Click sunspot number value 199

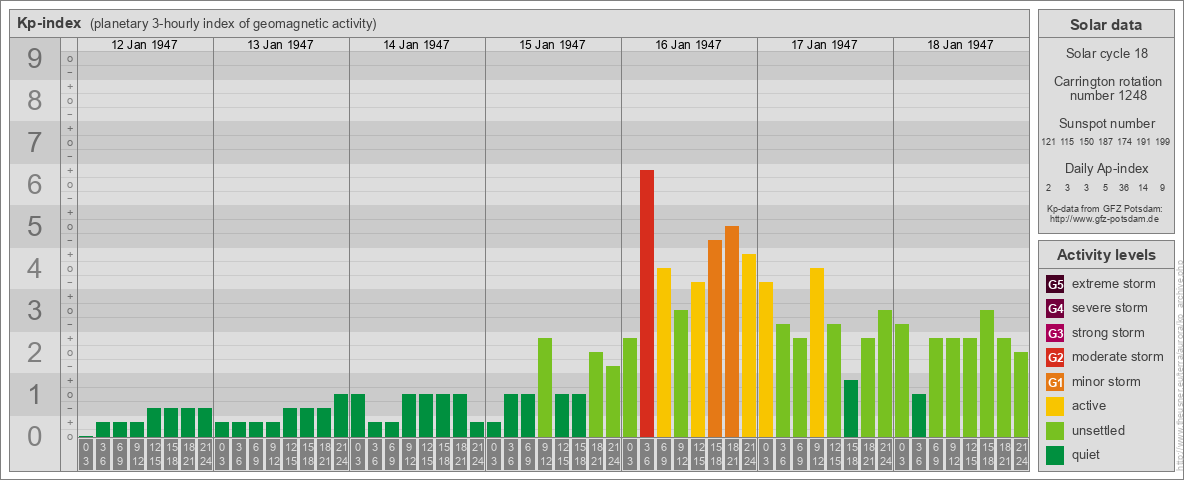click(1163, 142)
